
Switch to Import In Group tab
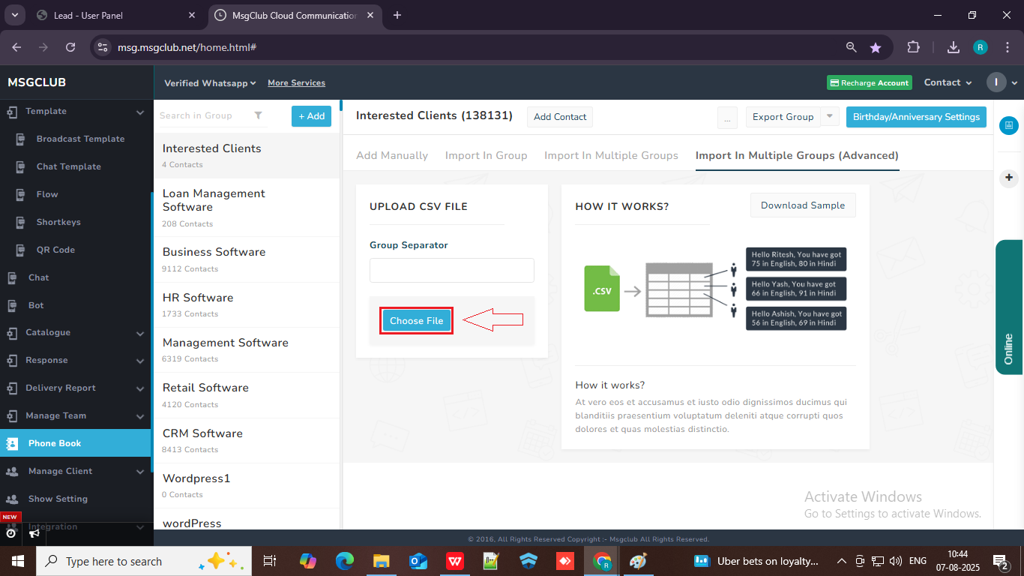[486, 155]
